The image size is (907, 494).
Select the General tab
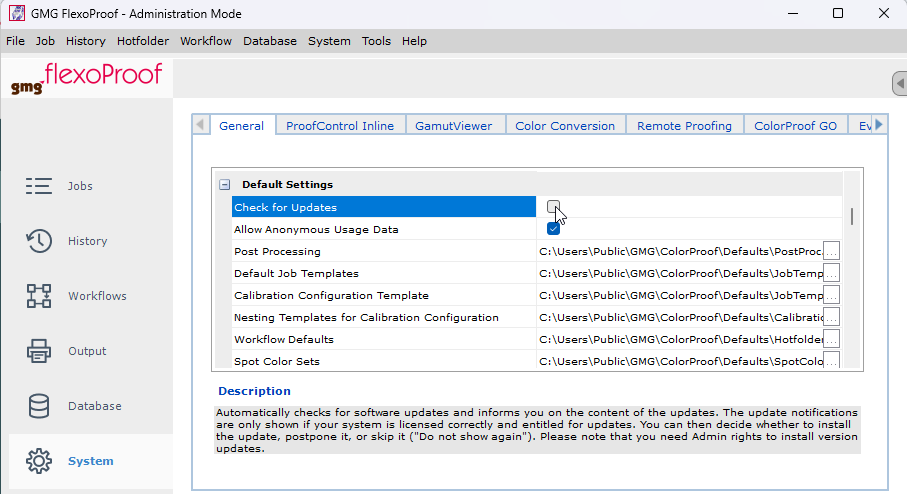(241, 126)
